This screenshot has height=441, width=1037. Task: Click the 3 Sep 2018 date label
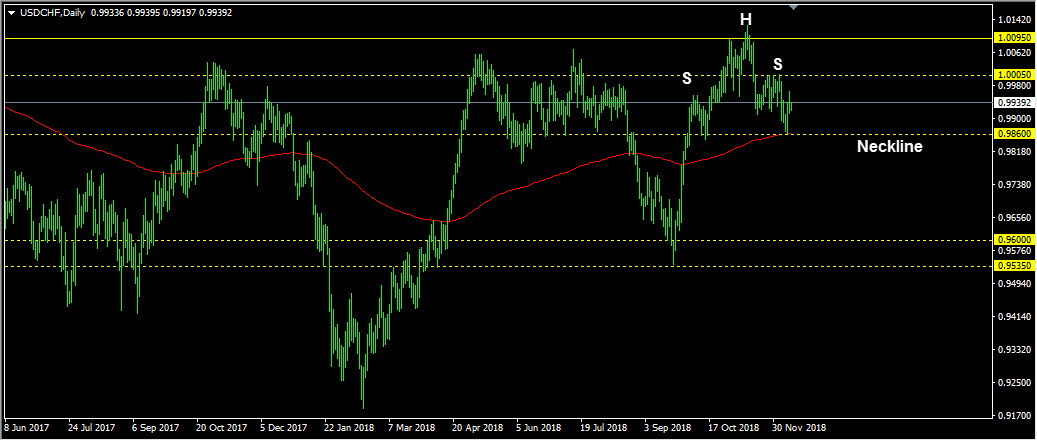(x=669, y=428)
